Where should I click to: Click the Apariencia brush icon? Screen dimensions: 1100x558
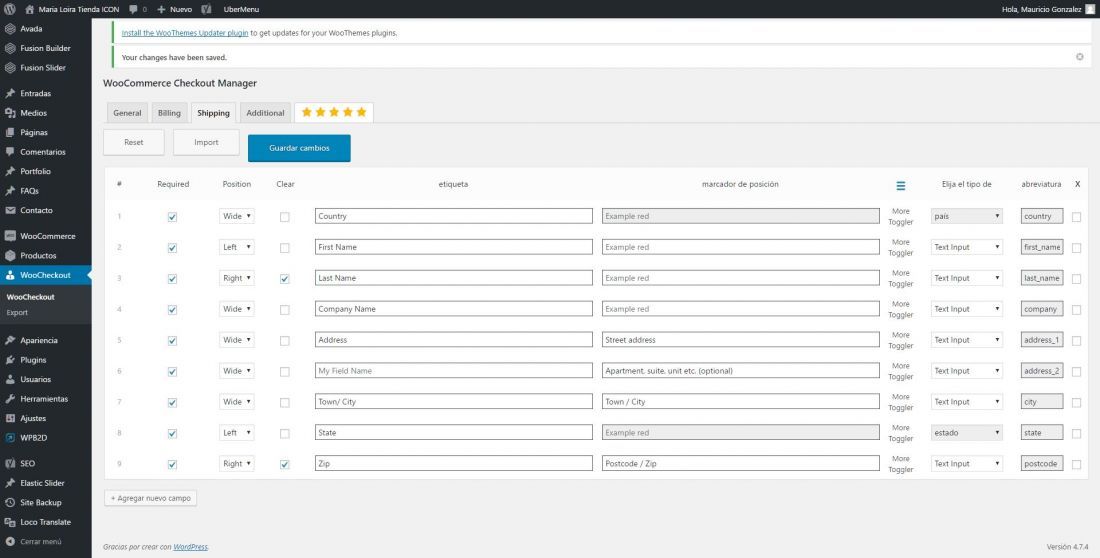pyautogui.click(x=10, y=340)
